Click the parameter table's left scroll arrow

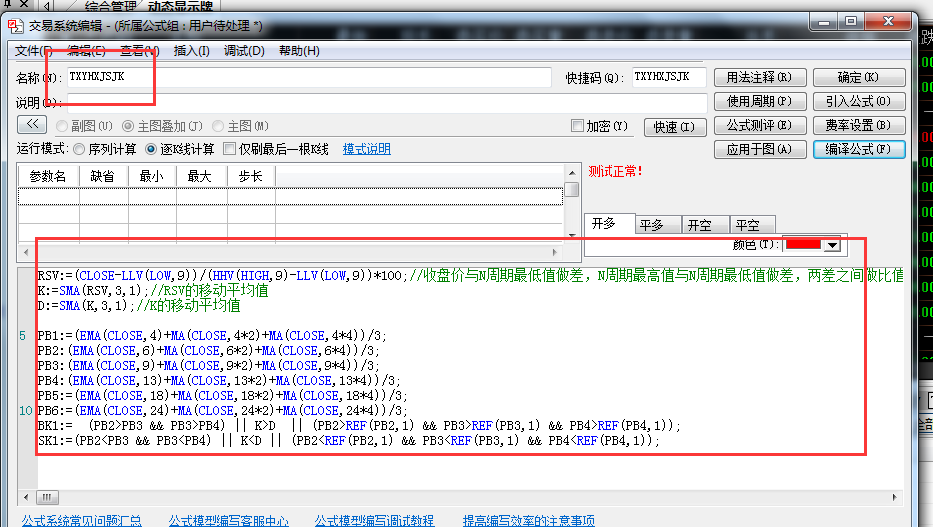(26, 252)
